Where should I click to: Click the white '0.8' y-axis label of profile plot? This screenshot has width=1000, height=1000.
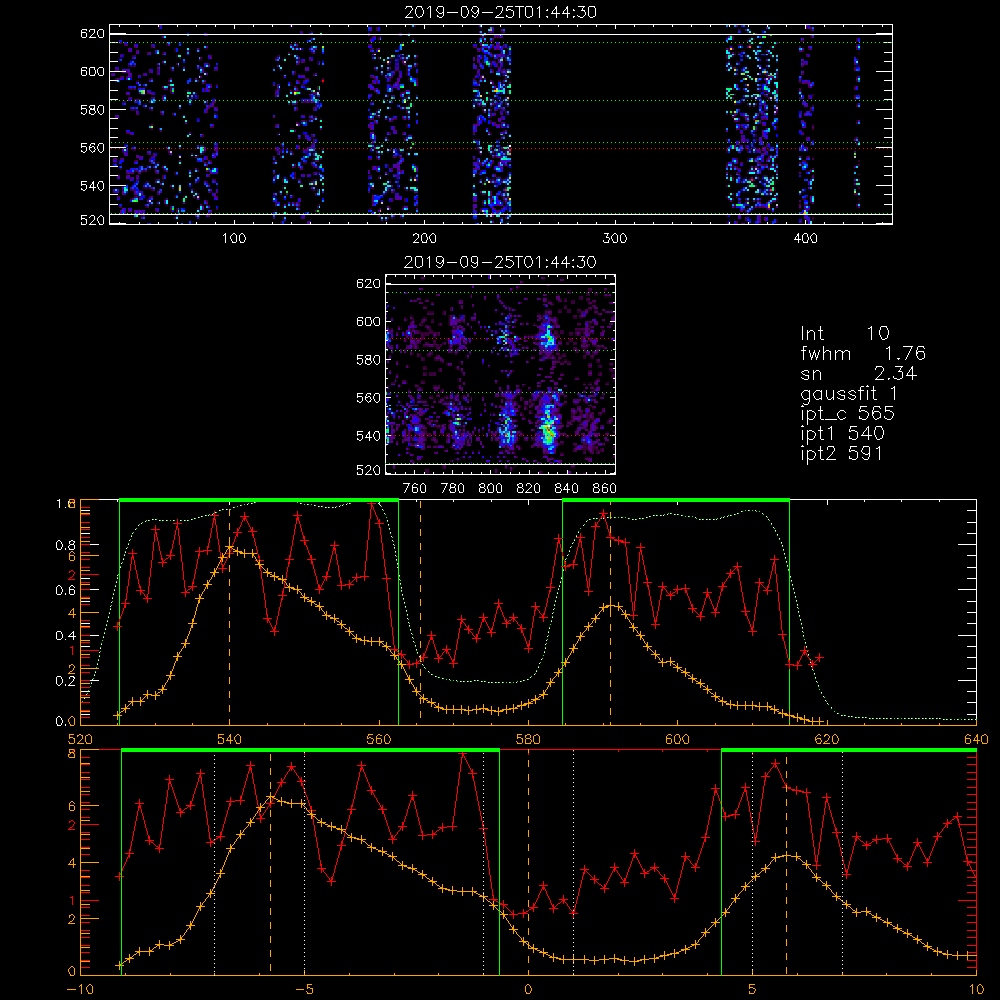pyautogui.click(x=67, y=545)
